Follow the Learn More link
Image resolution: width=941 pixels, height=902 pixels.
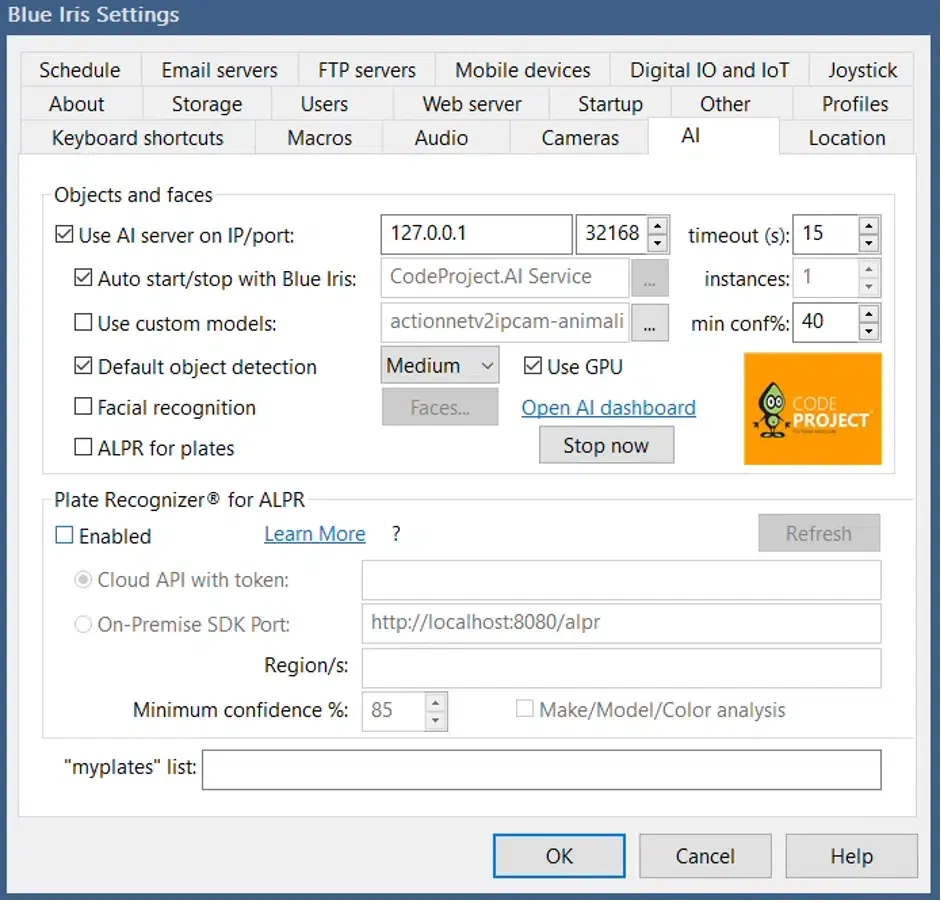pos(314,534)
